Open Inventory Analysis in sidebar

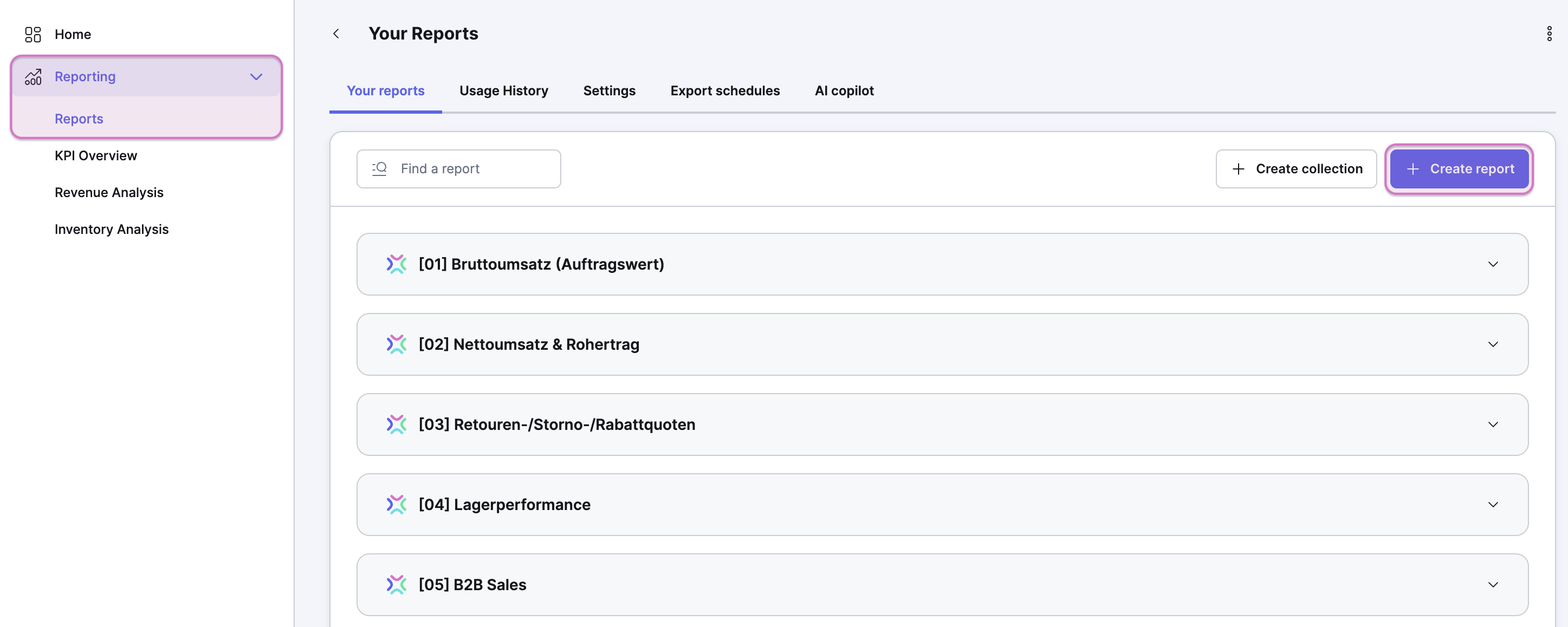(112, 229)
